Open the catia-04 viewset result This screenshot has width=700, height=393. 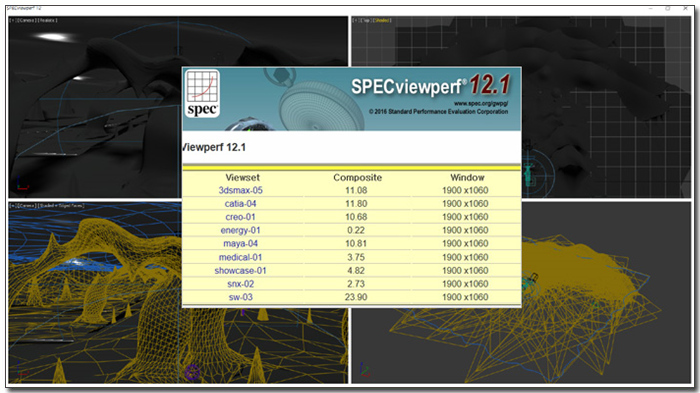pos(240,204)
